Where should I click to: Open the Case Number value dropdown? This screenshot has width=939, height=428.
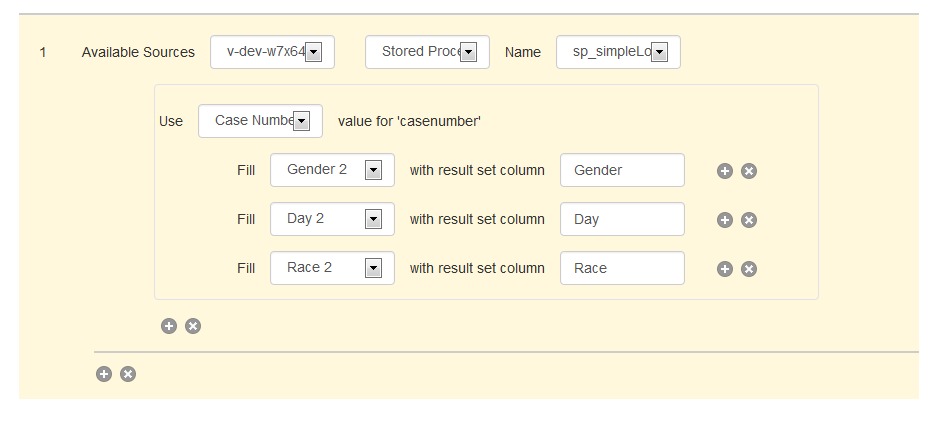click(261, 121)
